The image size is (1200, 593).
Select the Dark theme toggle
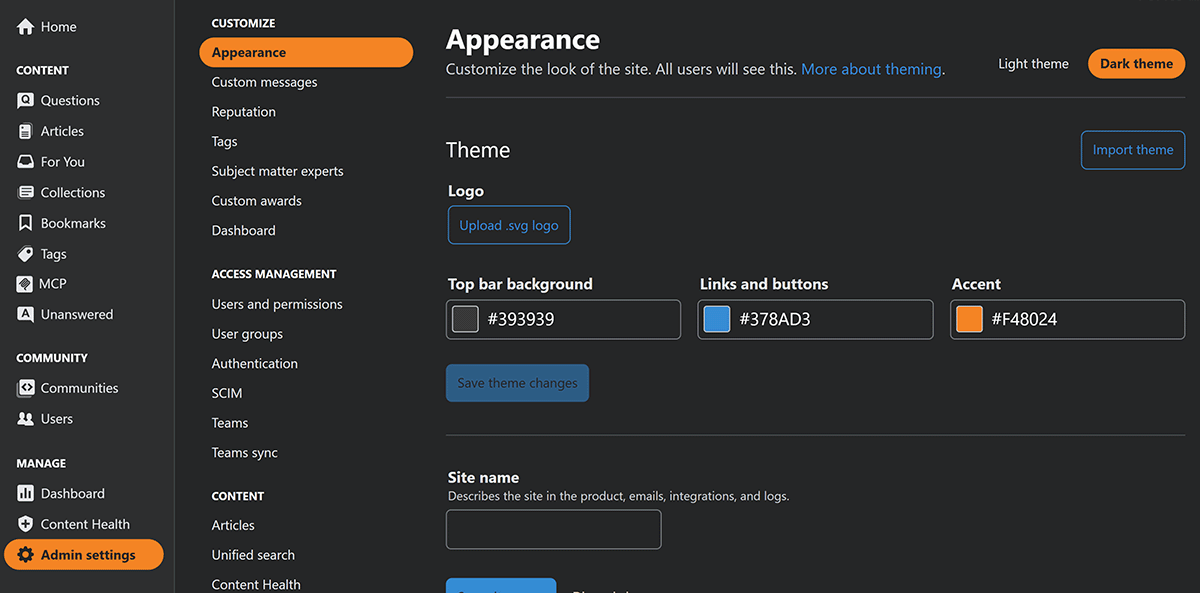click(x=1136, y=64)
